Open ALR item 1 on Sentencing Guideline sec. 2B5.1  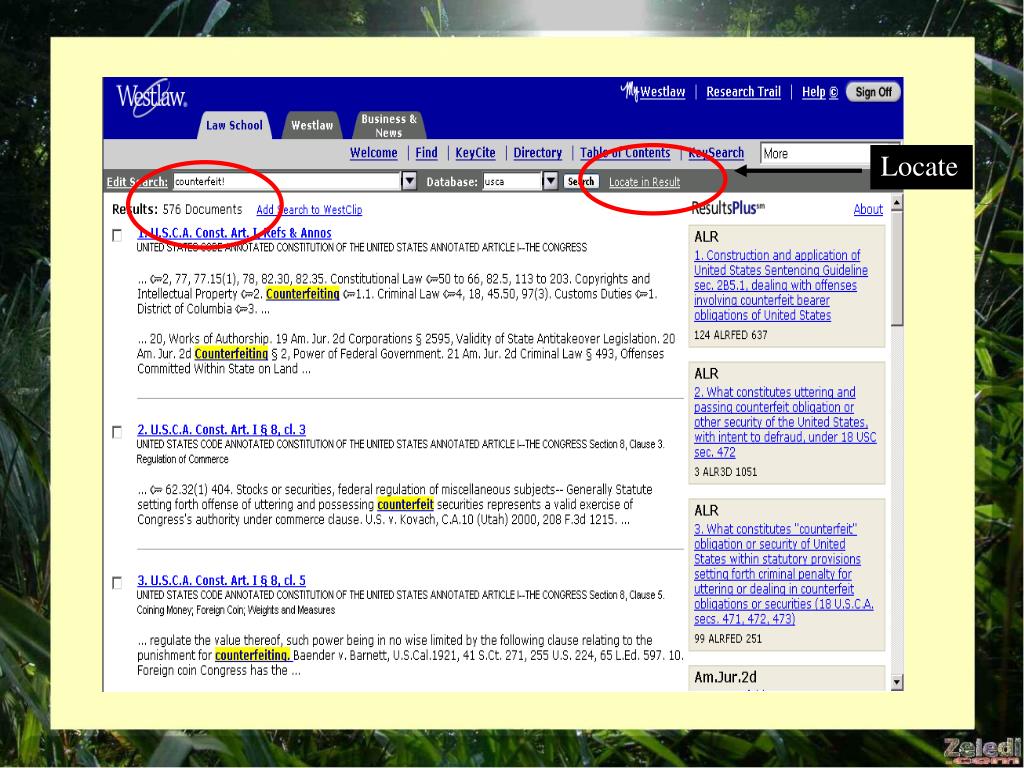780,285
